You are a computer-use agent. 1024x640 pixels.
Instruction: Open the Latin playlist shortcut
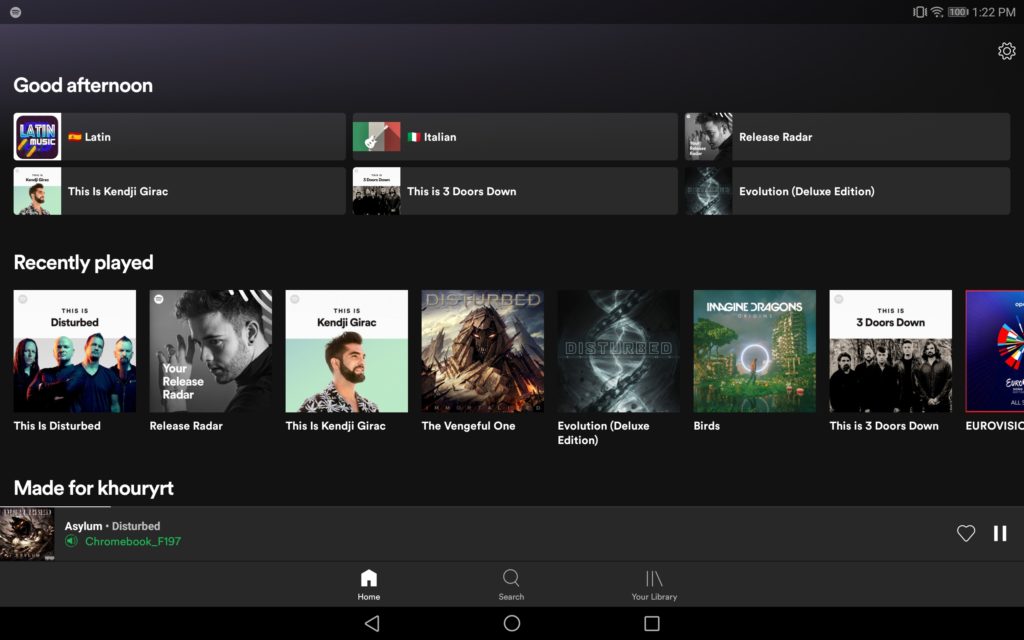pos(179,137)
